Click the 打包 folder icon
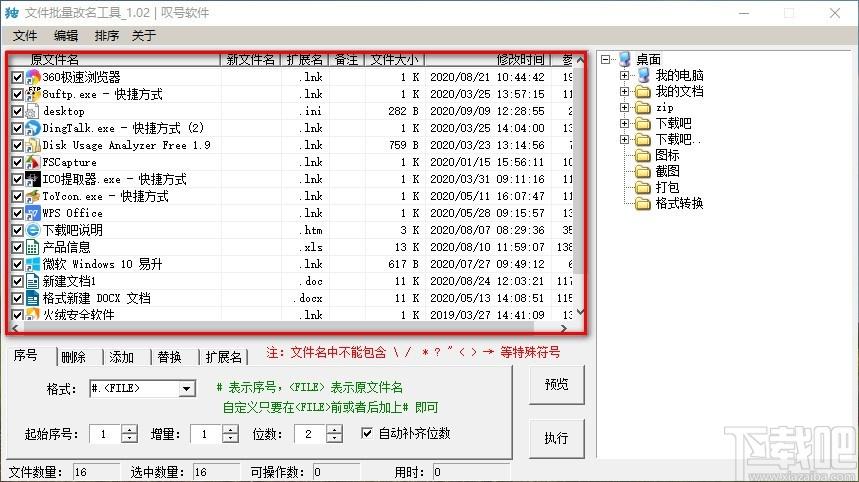This screenshot has width=859, height=482. tap(643, 187)
